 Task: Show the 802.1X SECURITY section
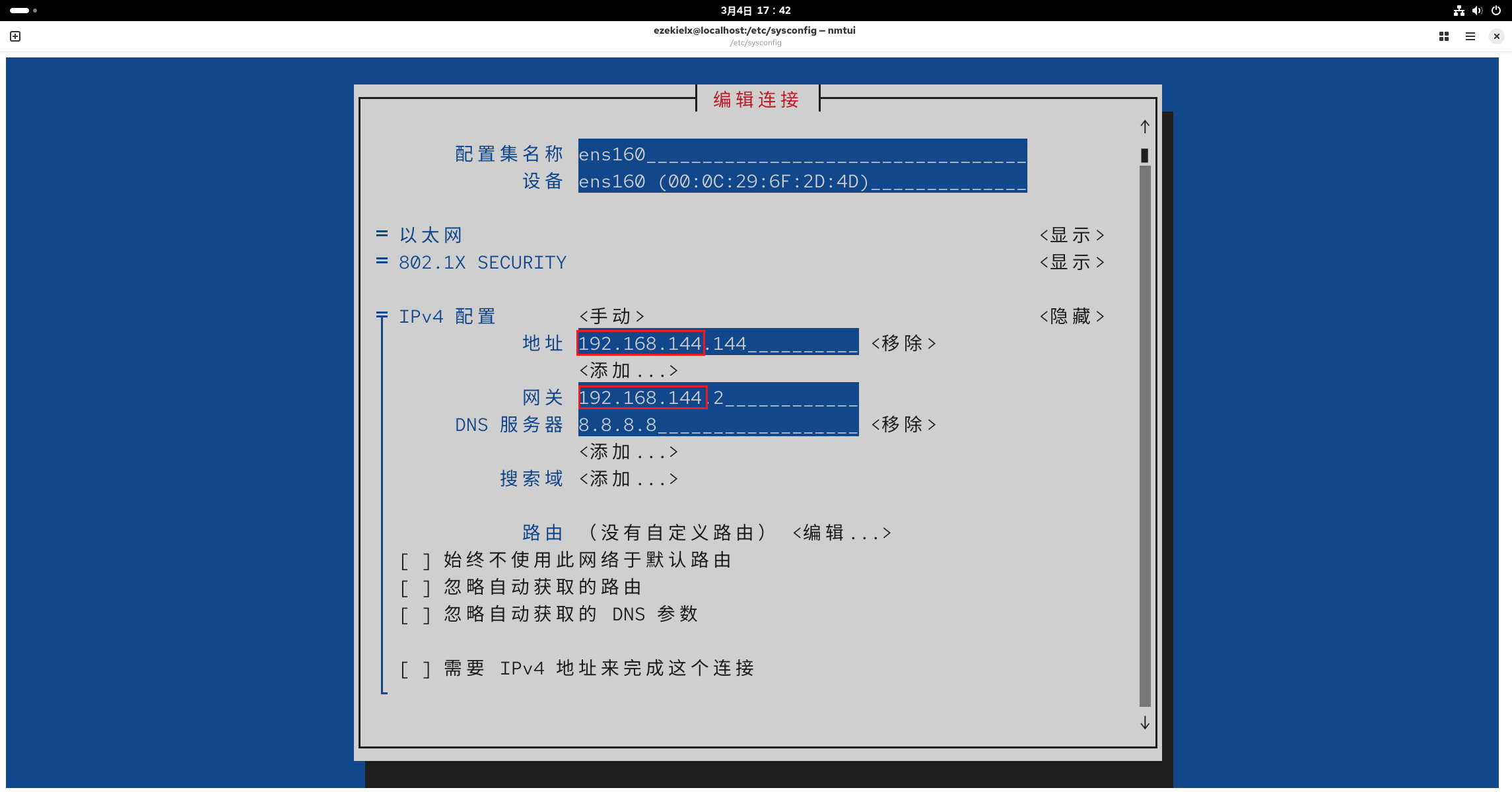coord(1072,262)
